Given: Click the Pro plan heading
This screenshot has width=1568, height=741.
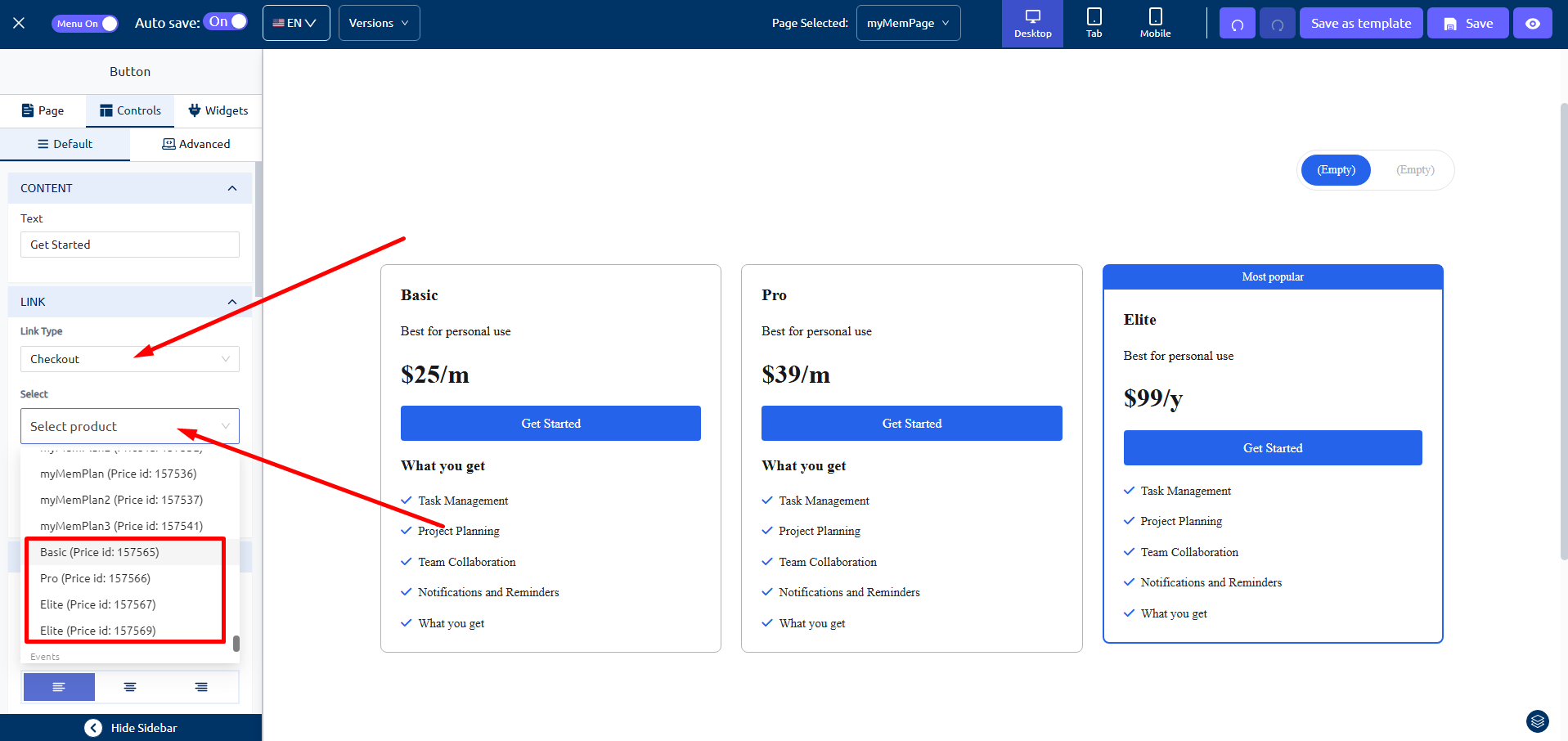Looking at the screenshot, I should coord(774,295).
